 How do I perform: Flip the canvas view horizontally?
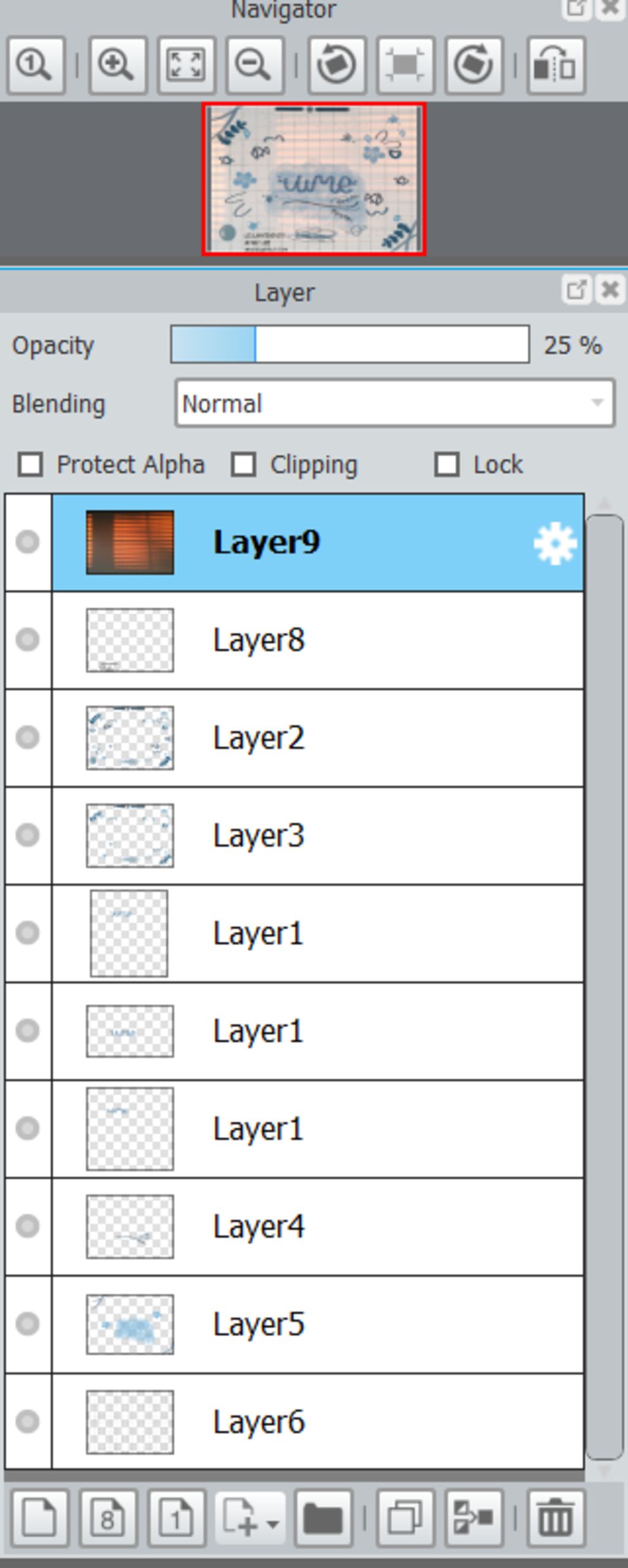pos(556,65)
